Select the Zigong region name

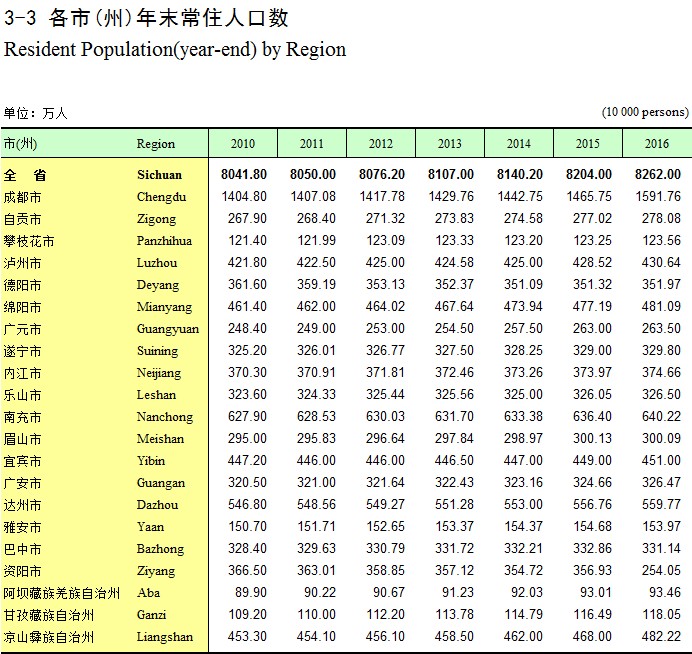(x=156, y=219)
